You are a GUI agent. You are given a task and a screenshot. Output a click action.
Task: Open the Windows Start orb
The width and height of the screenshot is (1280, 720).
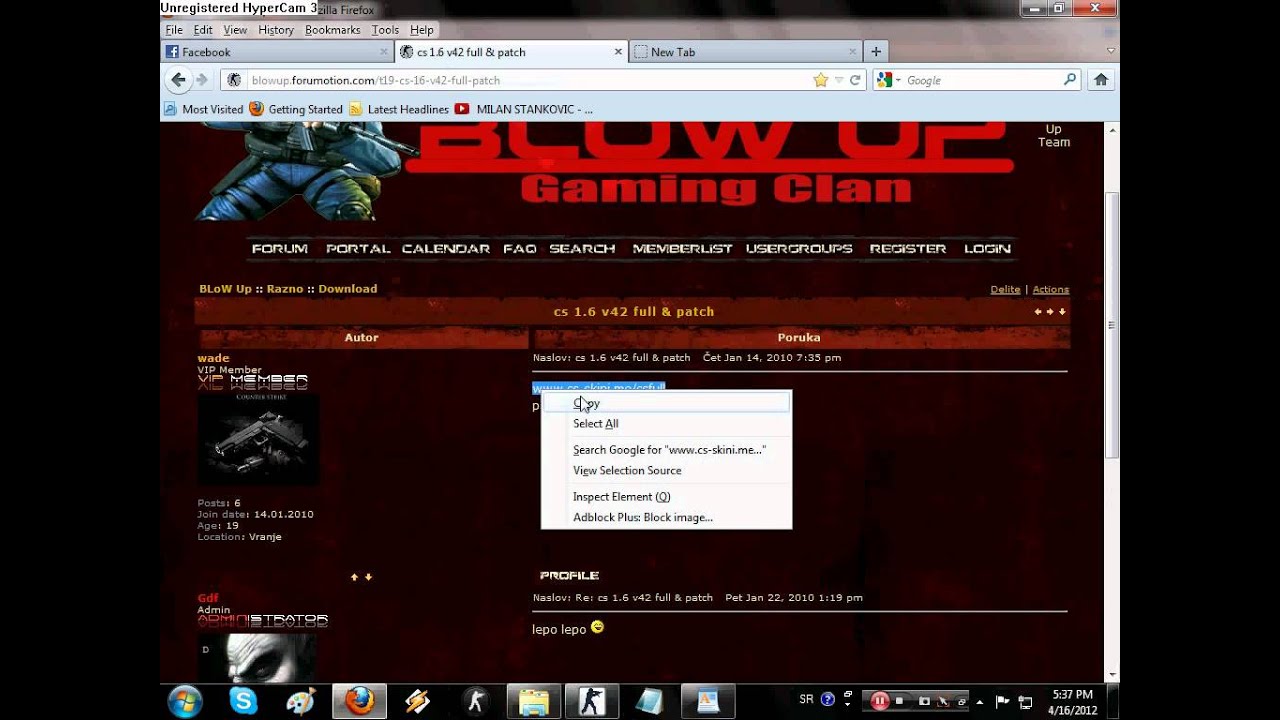coord(185,701)
